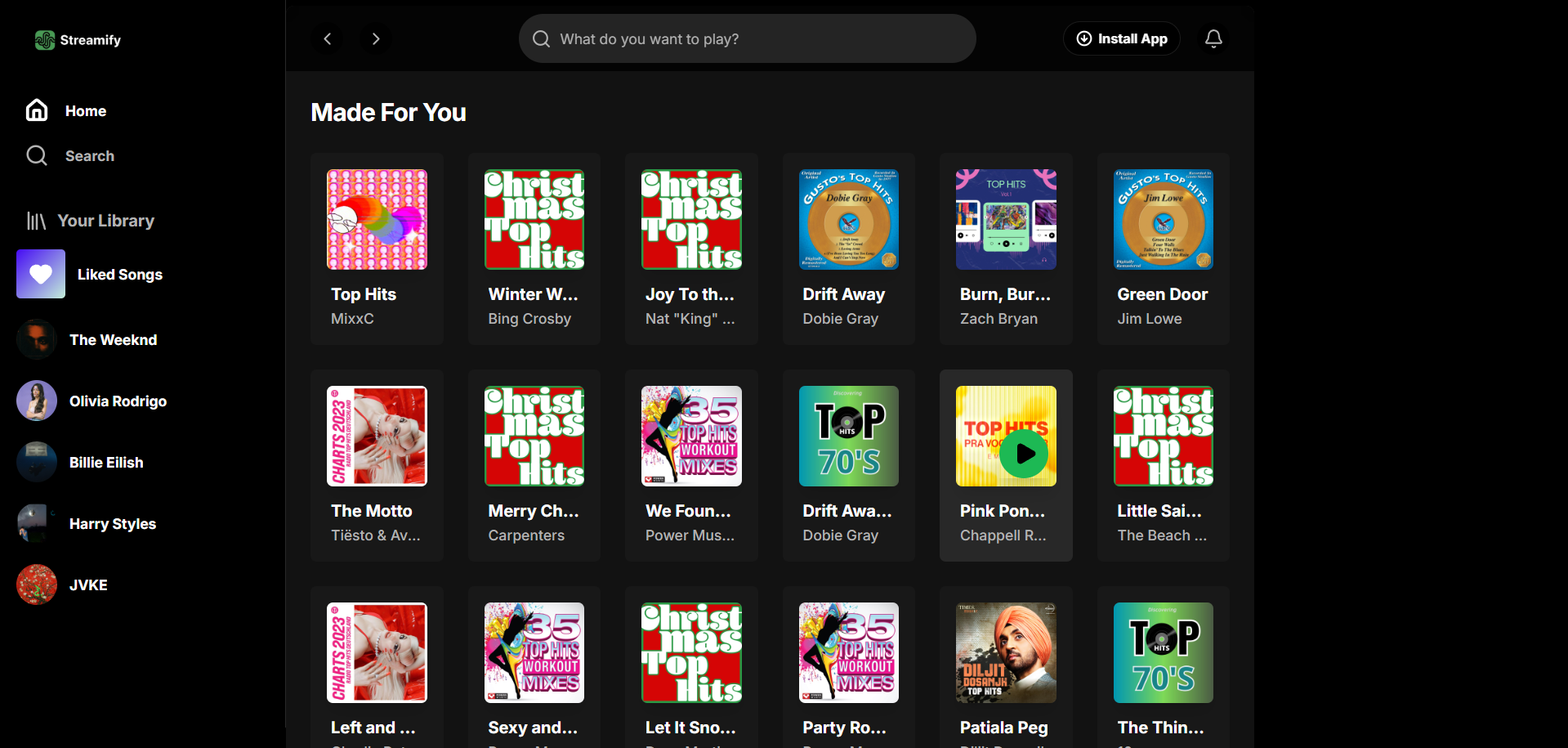Click the 'Chappell R...' artist text

point(1003,535)
